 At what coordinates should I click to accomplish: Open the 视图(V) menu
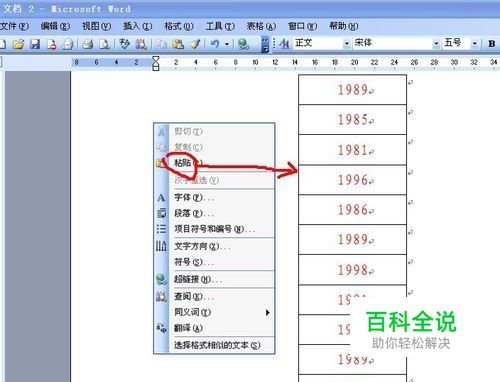click(x=97, y=26)
